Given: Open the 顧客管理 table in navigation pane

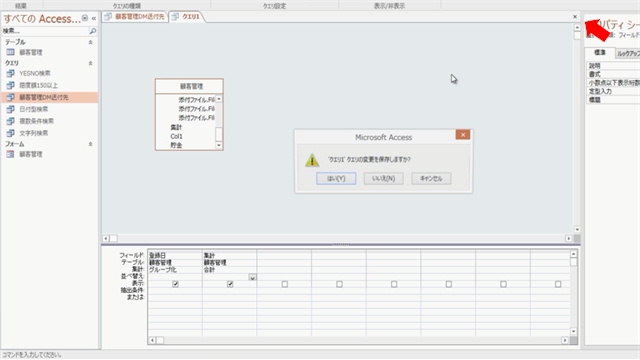Looking at the screenshot, I should (x=31, y=52).
